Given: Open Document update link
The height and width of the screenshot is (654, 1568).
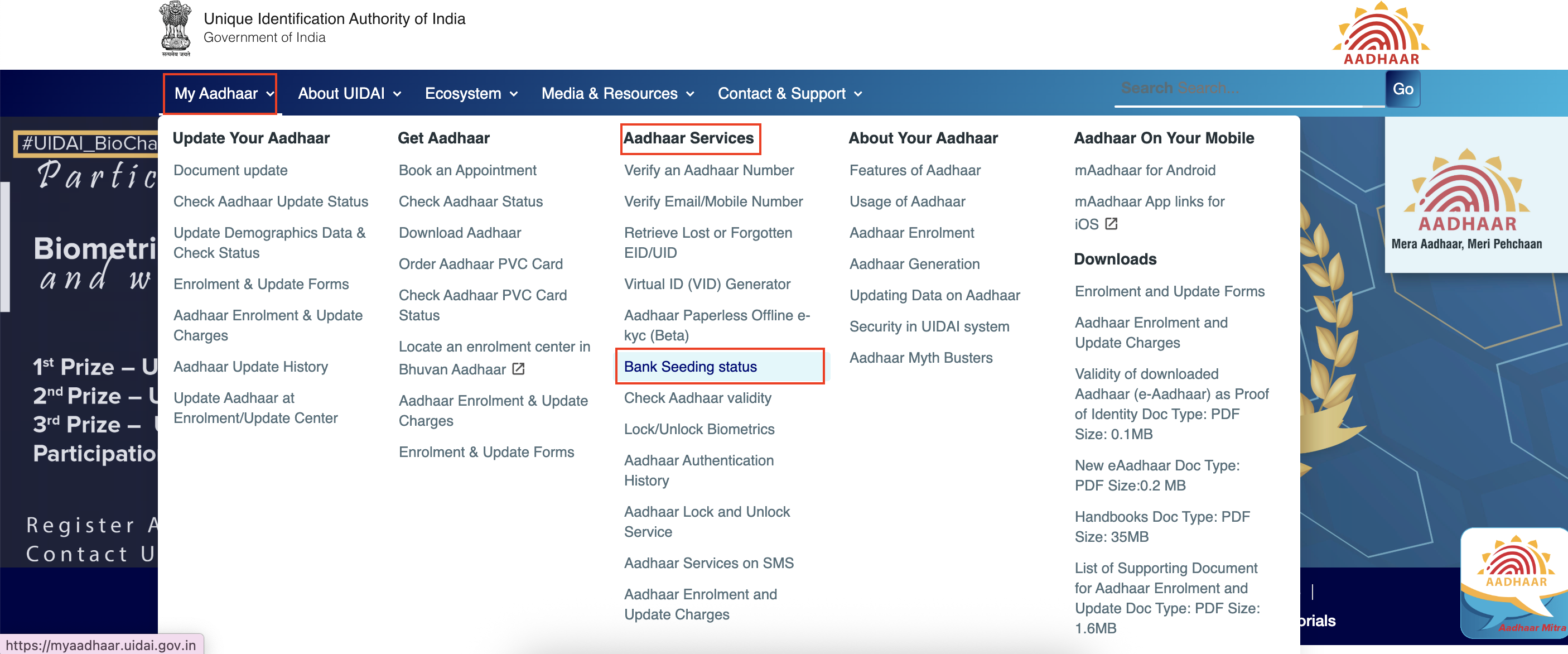Looking at the screenshot, I should tap(230, 171).
